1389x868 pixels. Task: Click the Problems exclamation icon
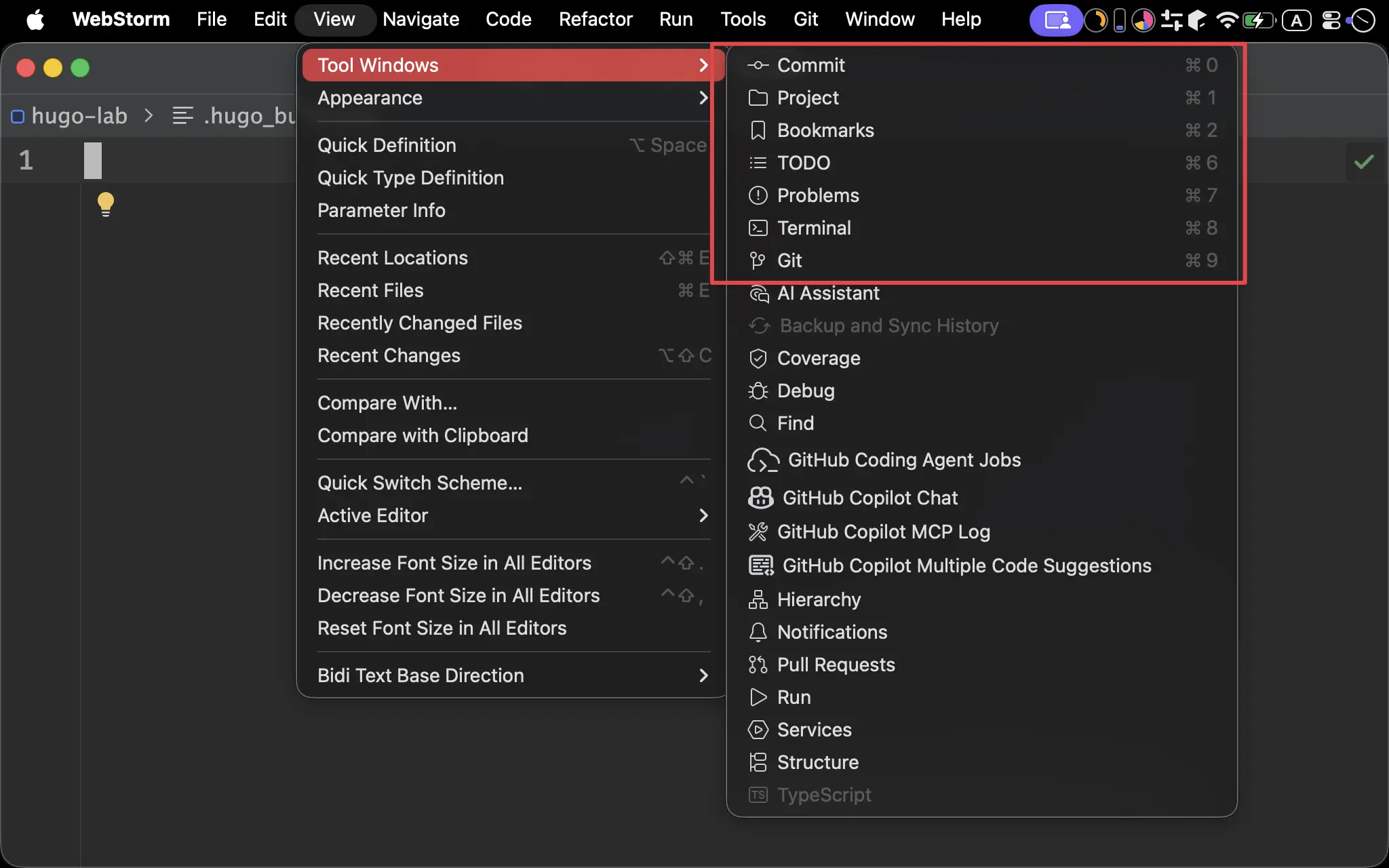point(758,195)
